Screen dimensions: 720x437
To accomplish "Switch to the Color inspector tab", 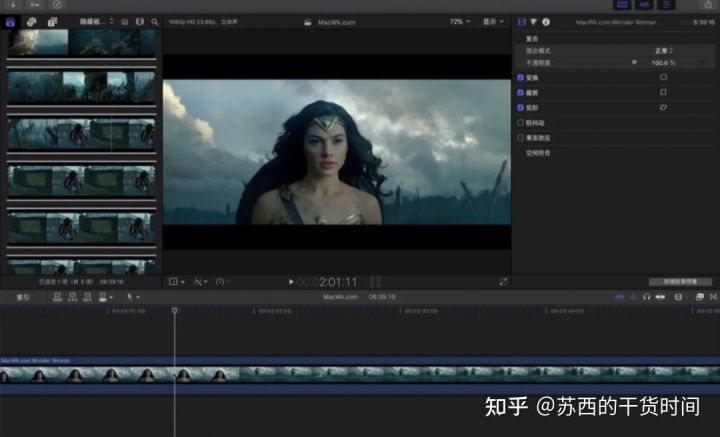I will (x=534, y=22).
